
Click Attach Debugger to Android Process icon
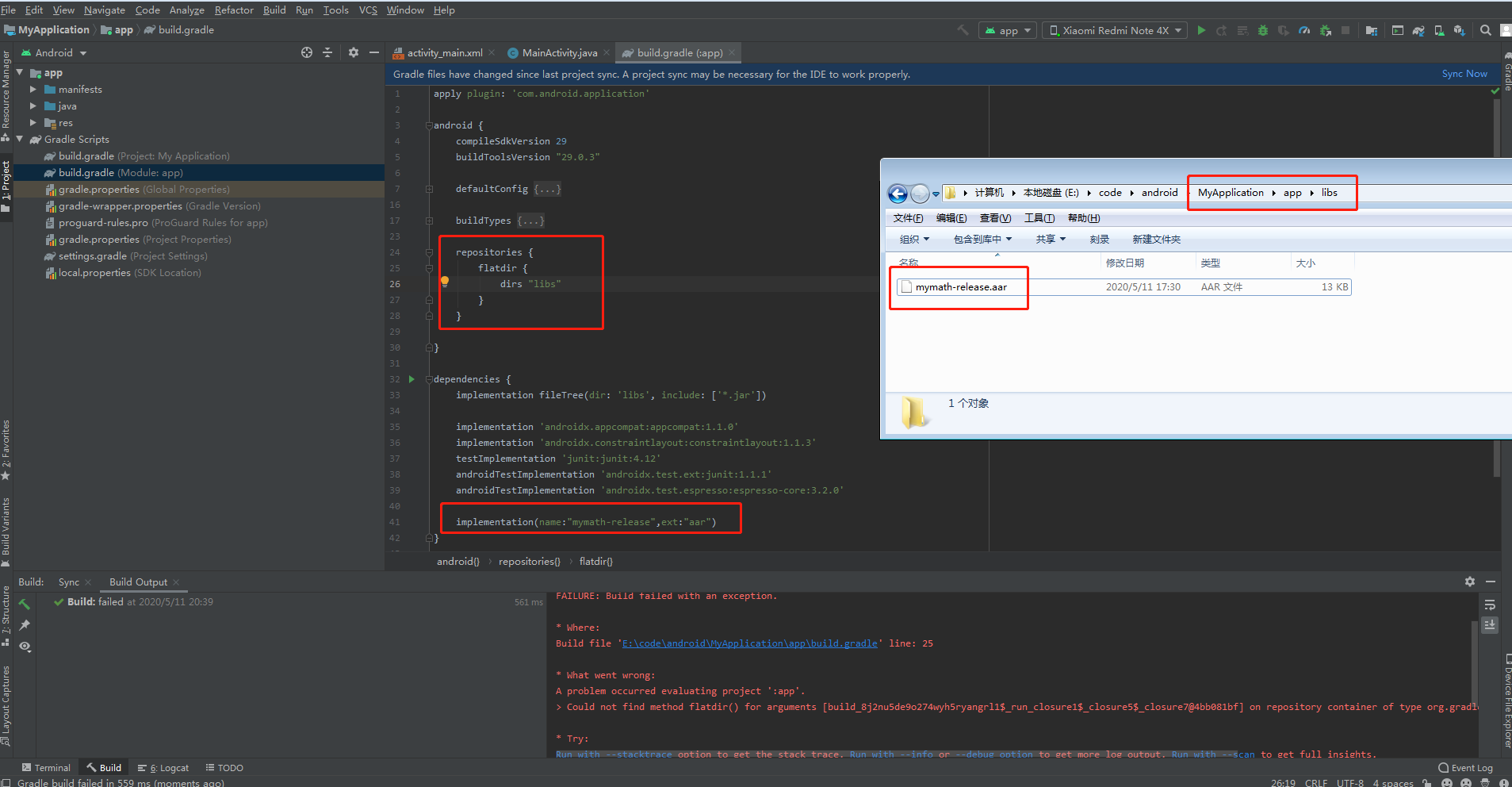tap(1325, 31)
